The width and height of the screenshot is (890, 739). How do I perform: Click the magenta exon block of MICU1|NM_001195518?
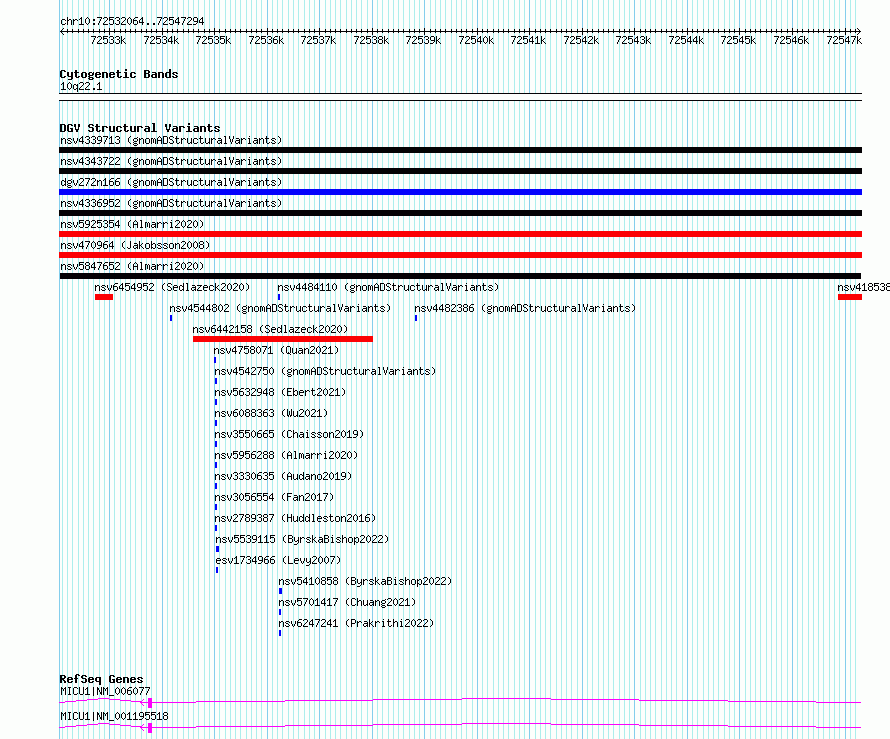(150, 728)
